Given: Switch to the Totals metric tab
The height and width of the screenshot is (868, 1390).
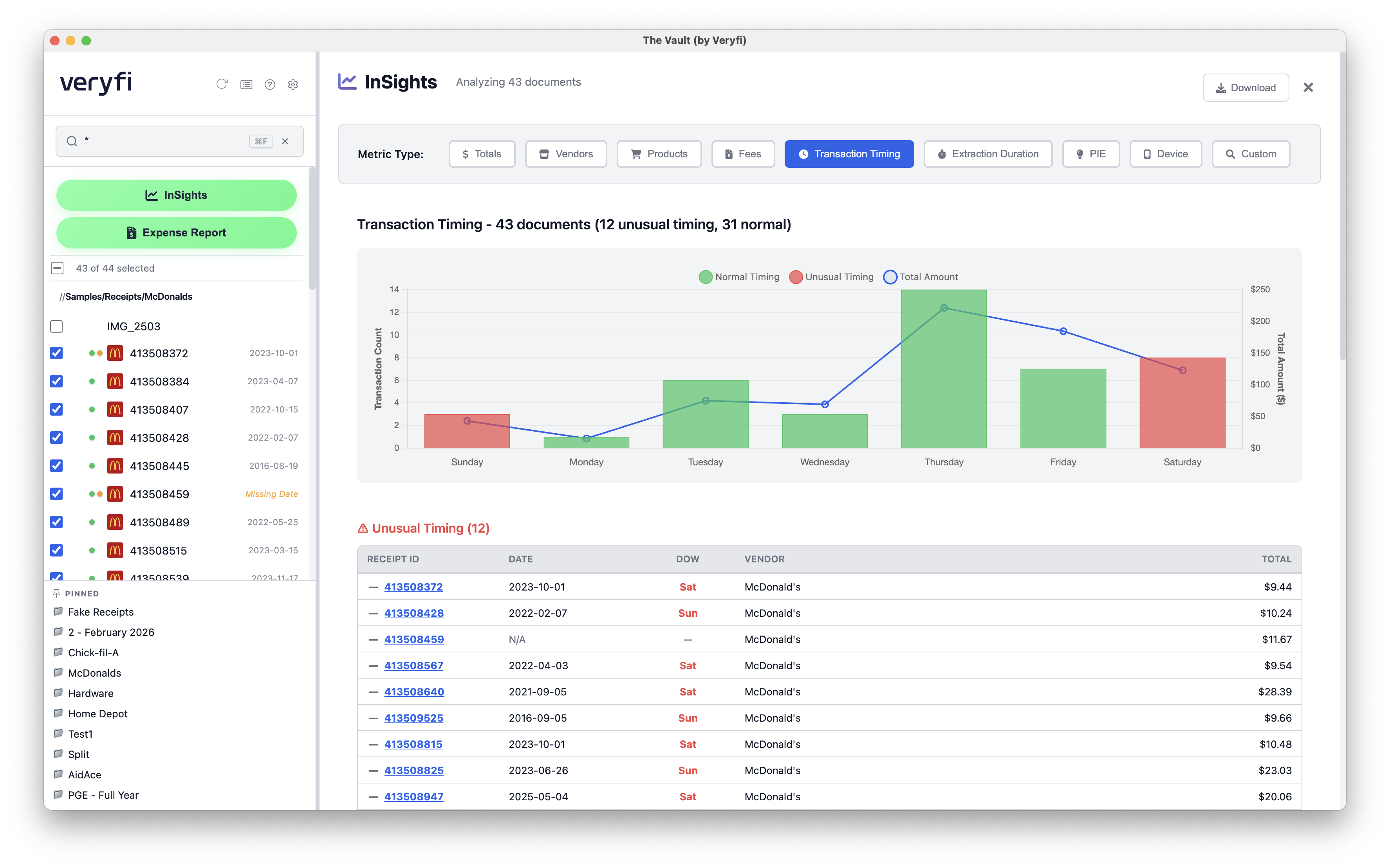Looking at the screenshot, I should point(481,154).
